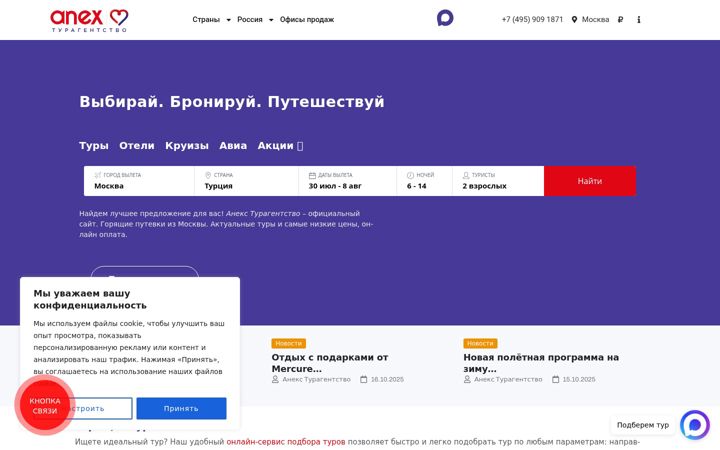Screen dimensions: 720x450
Task: Click the location pin icon near Москва
Action: (x=574, y=20)
